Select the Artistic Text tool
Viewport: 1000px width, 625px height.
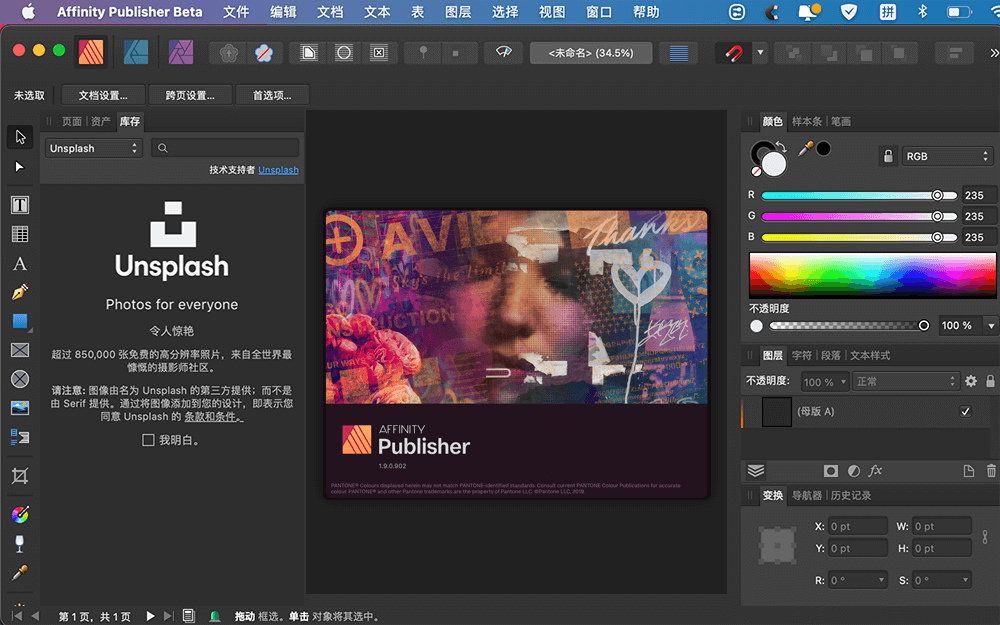[20, 263]
